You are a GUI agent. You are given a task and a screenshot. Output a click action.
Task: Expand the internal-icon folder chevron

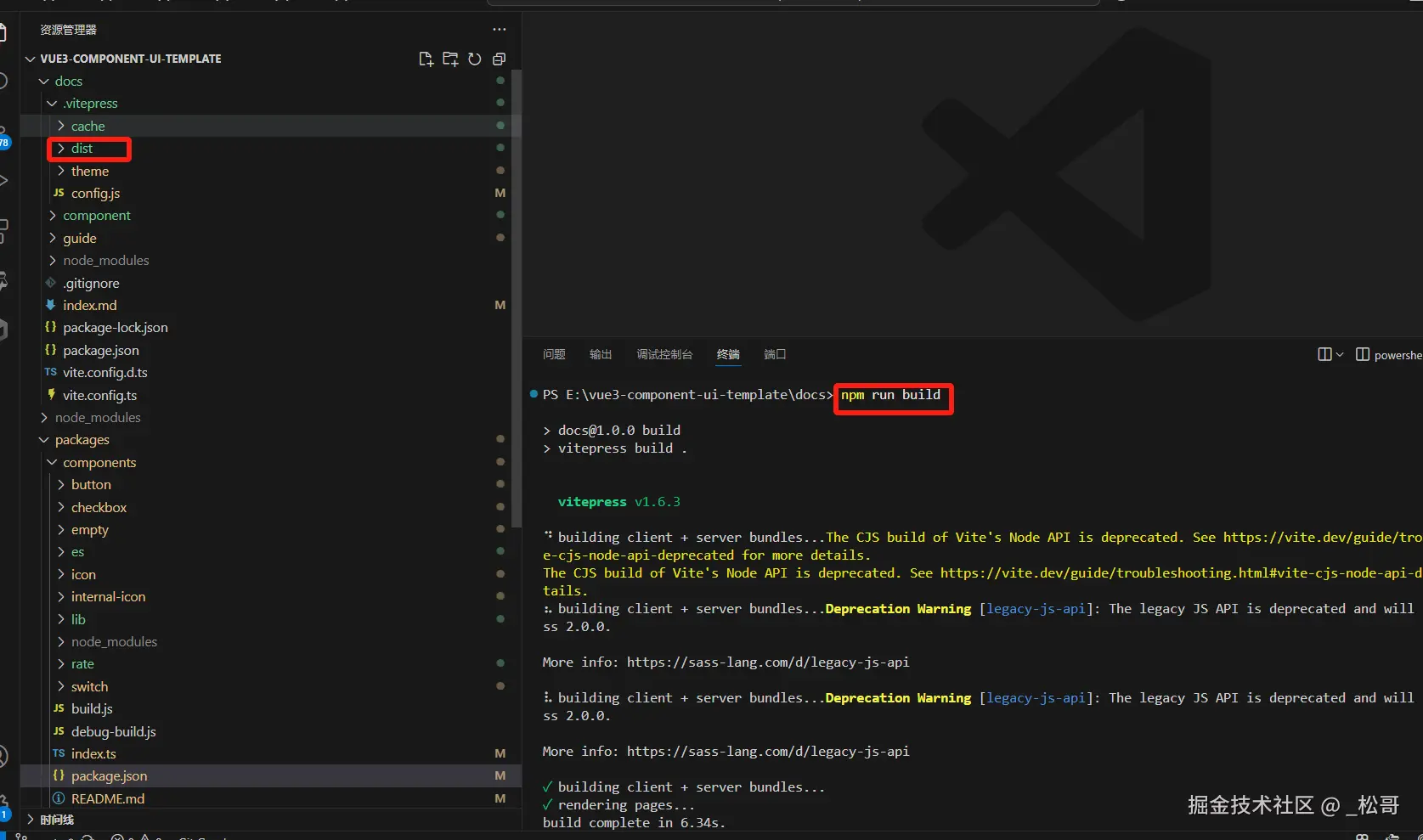tap(61, 596)
